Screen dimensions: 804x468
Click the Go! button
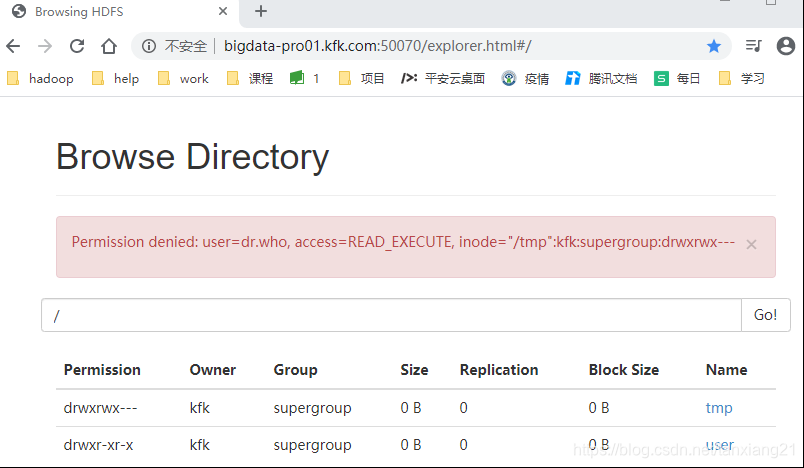coord(766,315)
